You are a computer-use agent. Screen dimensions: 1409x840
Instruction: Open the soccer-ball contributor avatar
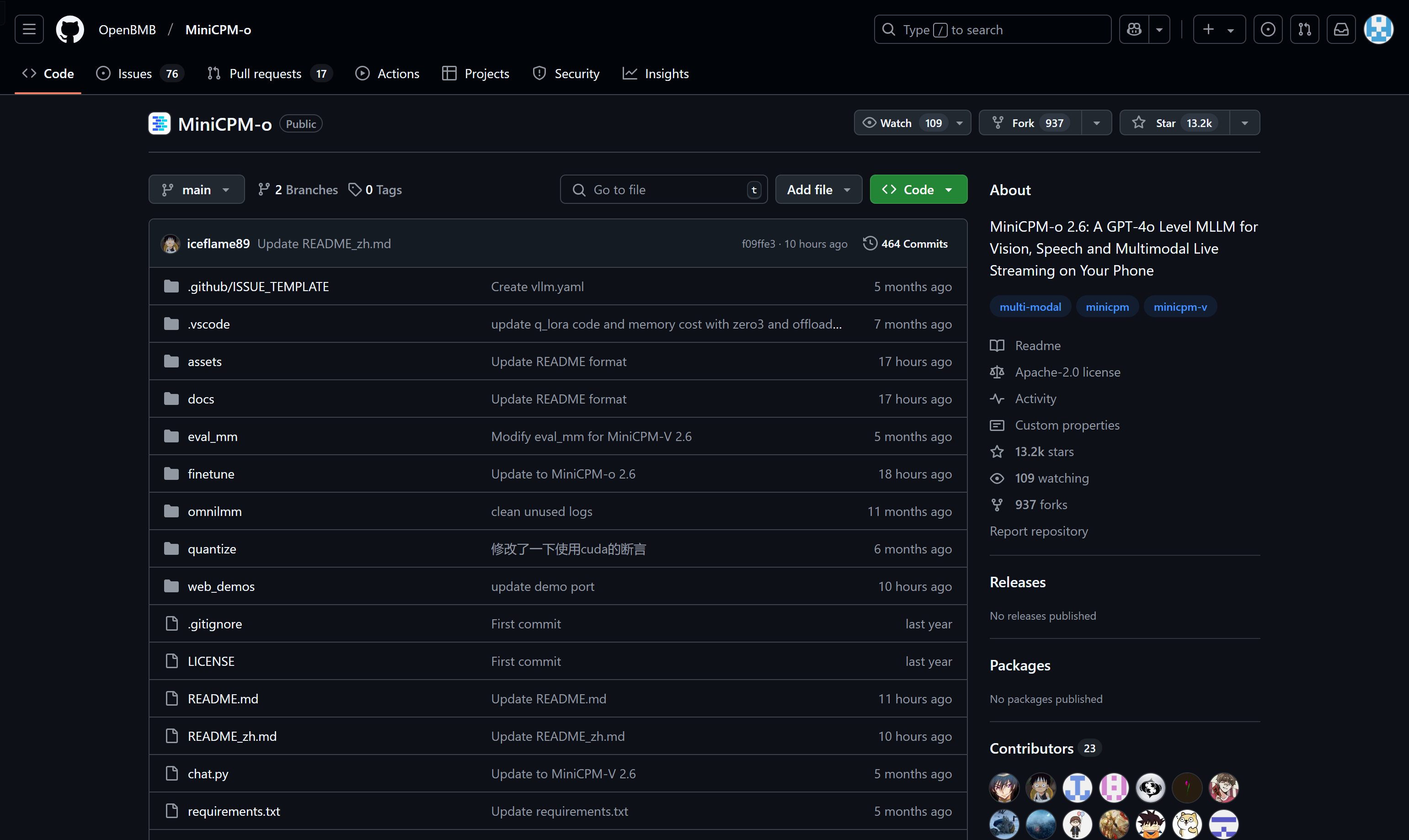click(x=1151, y=787)
